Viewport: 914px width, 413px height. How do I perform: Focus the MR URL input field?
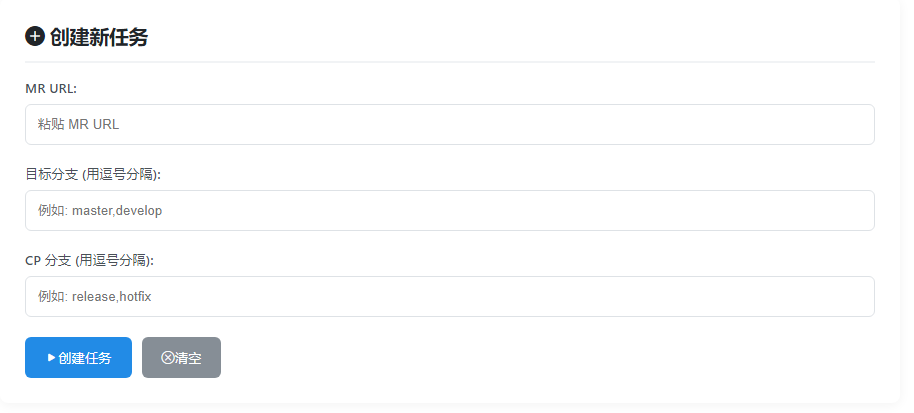pyautogui.click(x=449, y=125)
